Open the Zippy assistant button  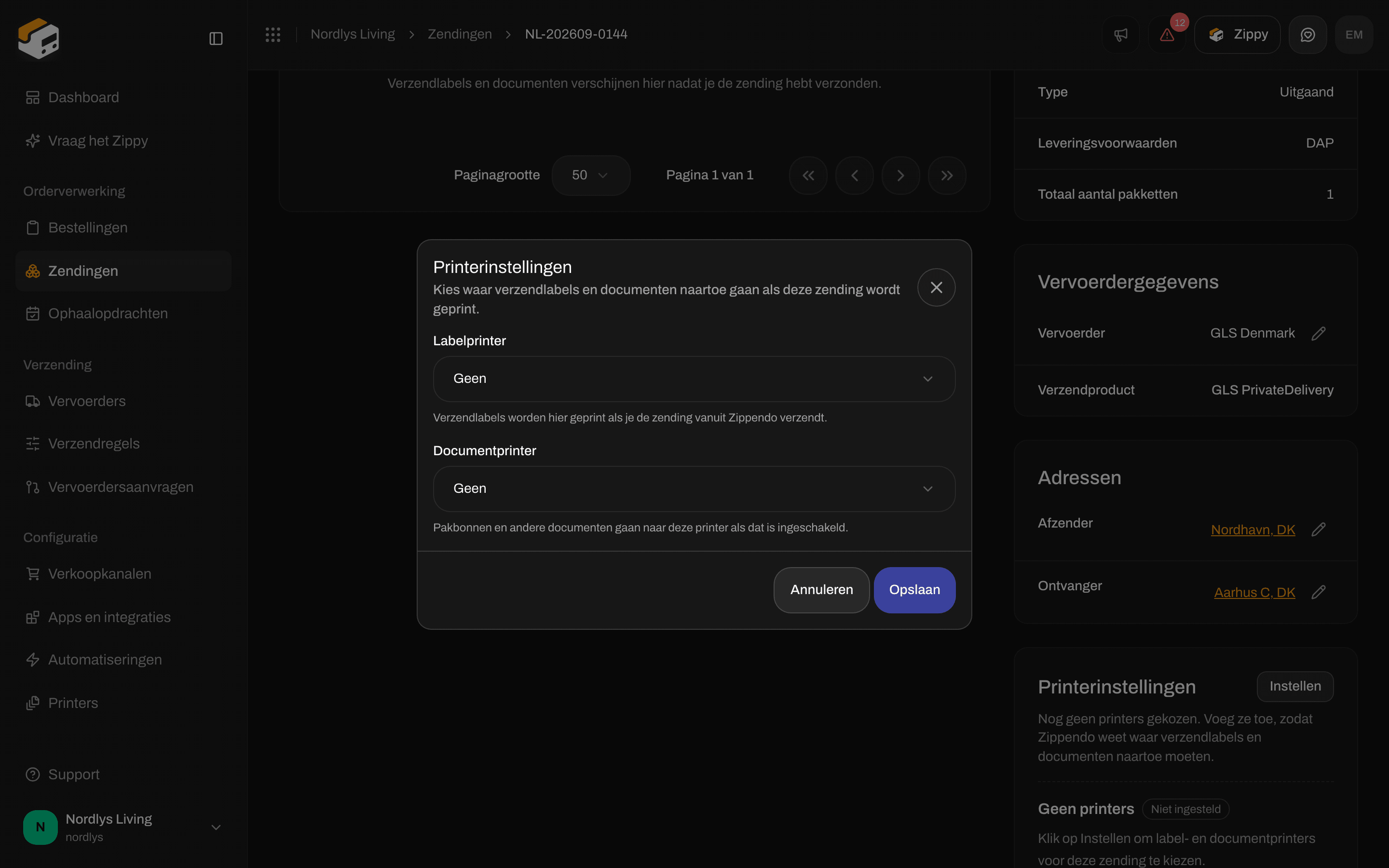pos(1237,34)
